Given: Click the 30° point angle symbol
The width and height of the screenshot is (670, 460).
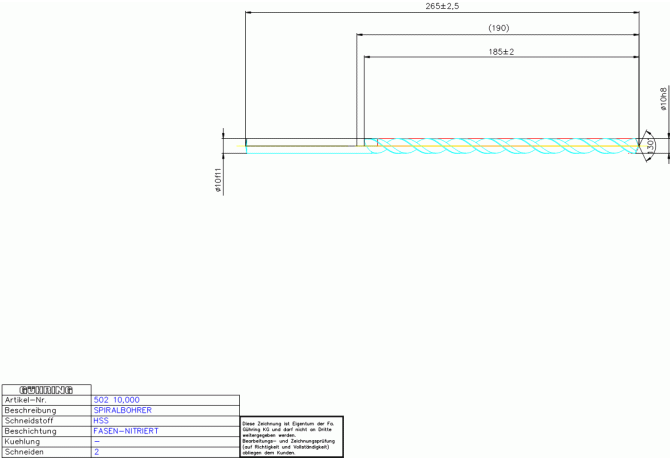Looking at the screenshot, I should pos(650,146).
